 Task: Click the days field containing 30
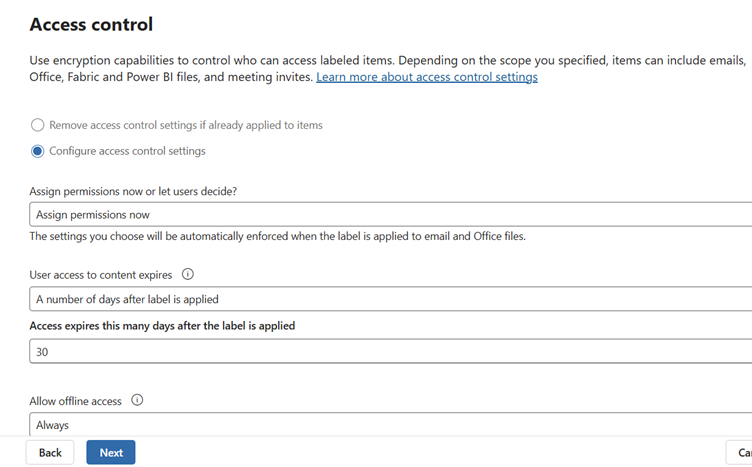pyautogui.click(x=390, y=352)
